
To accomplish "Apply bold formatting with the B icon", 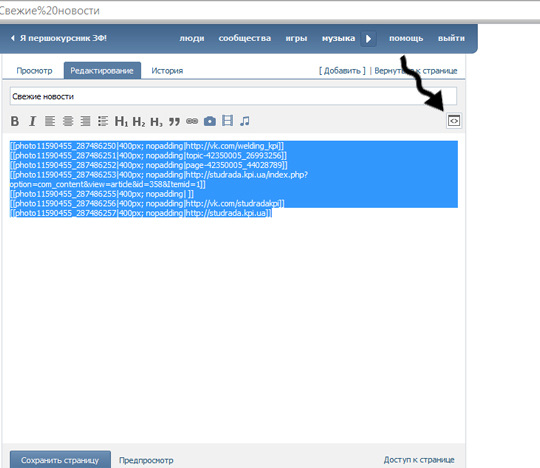I will 14,121.
